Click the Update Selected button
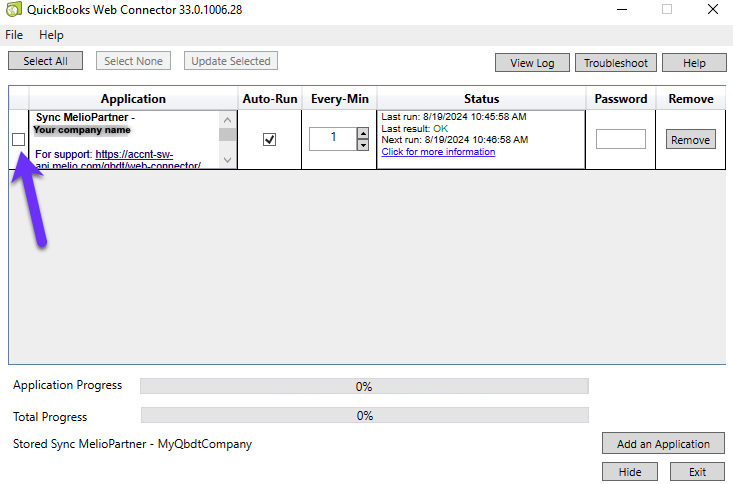 230,61
